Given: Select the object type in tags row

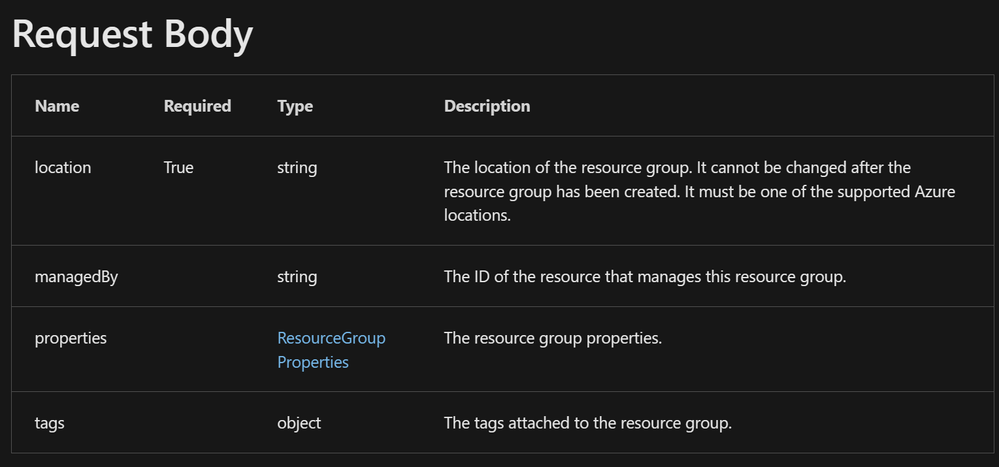Looking at the screenshot, I should tap(299, 423).
